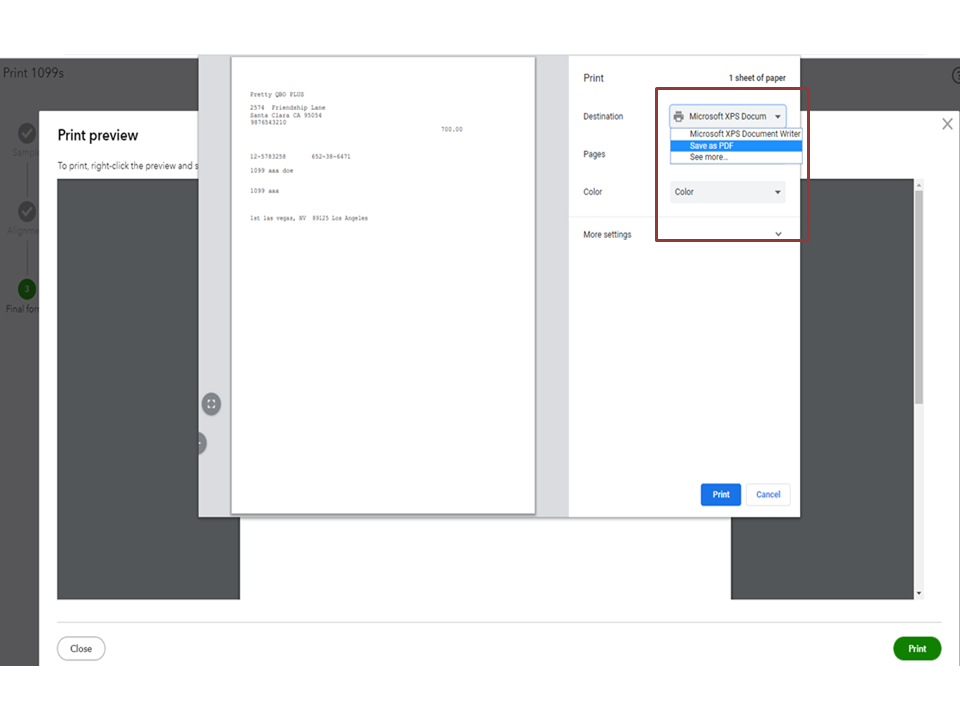
Task: Click the completed Sample step checkmark
Action: tap(26, 133)
